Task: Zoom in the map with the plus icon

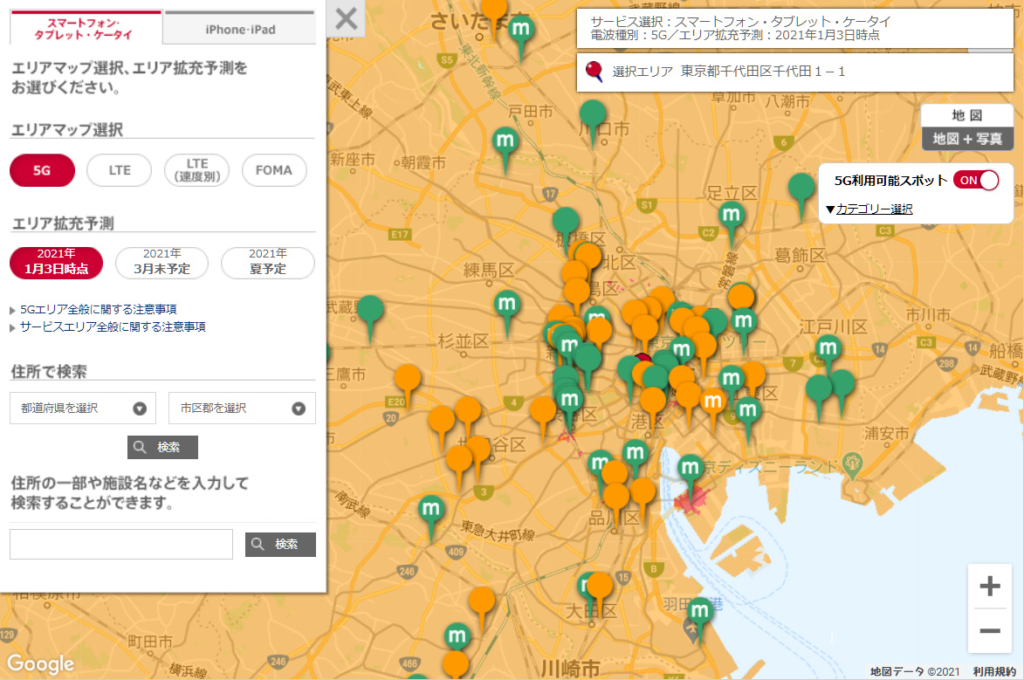Action: (989, 586)
